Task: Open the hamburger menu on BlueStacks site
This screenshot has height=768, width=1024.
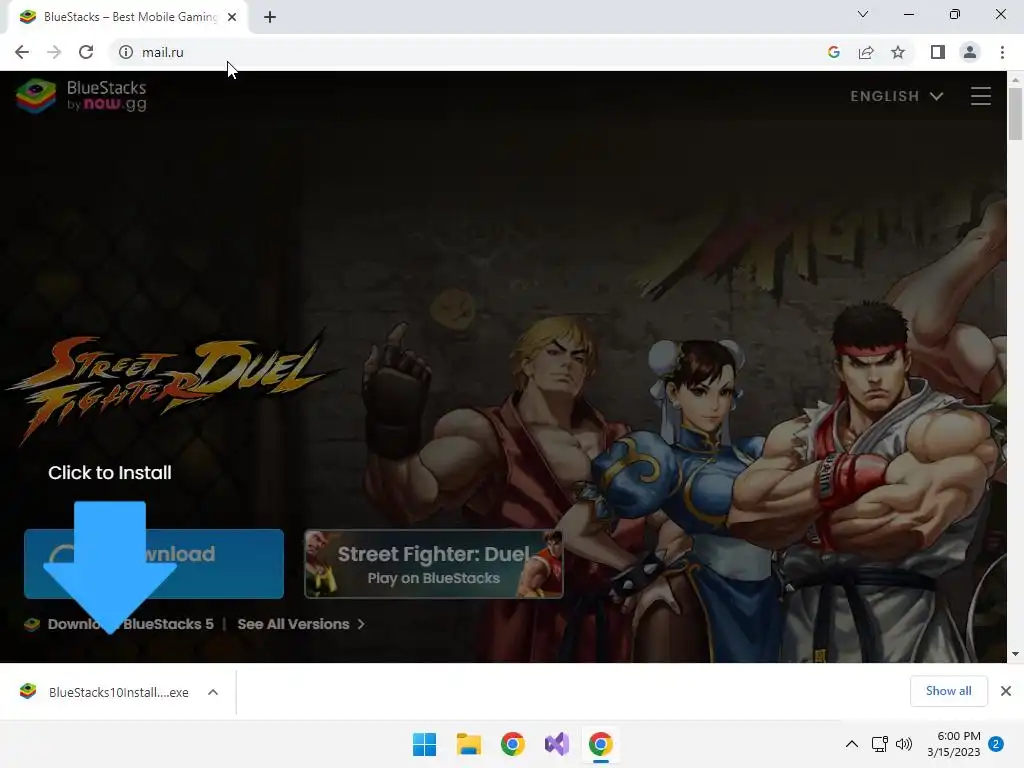Action: (980, 96)
